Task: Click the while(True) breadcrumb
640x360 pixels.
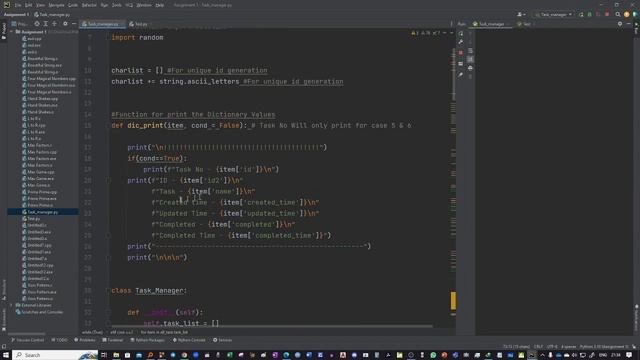Action: tap(92, 332)
